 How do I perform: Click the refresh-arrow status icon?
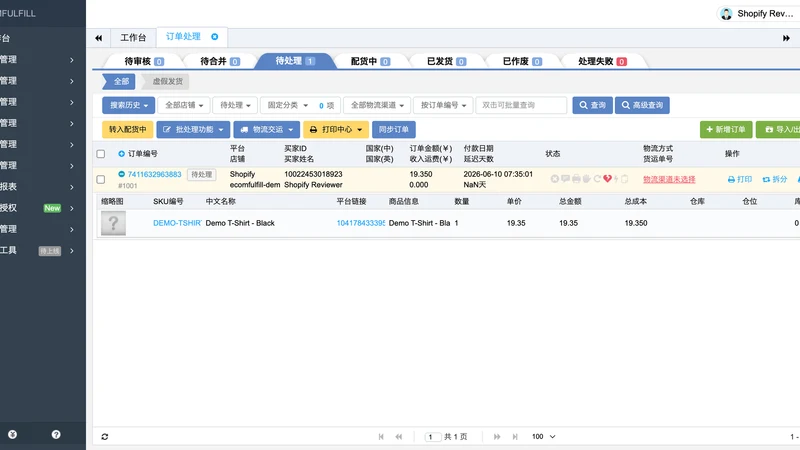[597, 179]
